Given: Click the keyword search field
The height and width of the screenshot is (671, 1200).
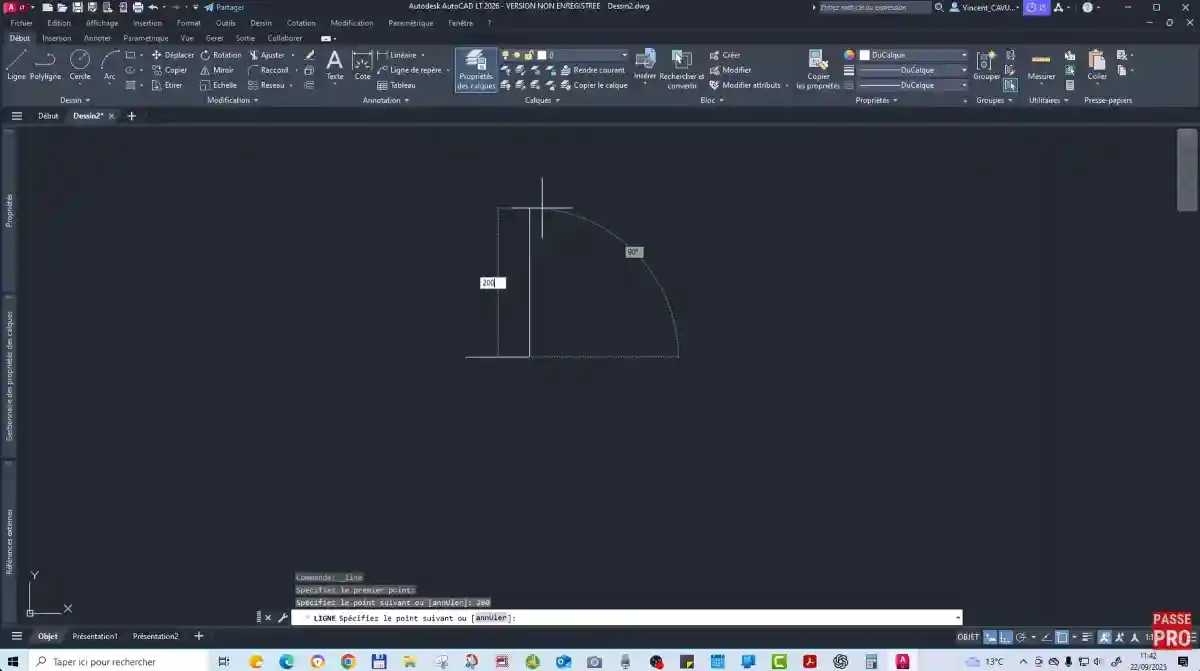Looking at the screenshot, I should 874,7.
